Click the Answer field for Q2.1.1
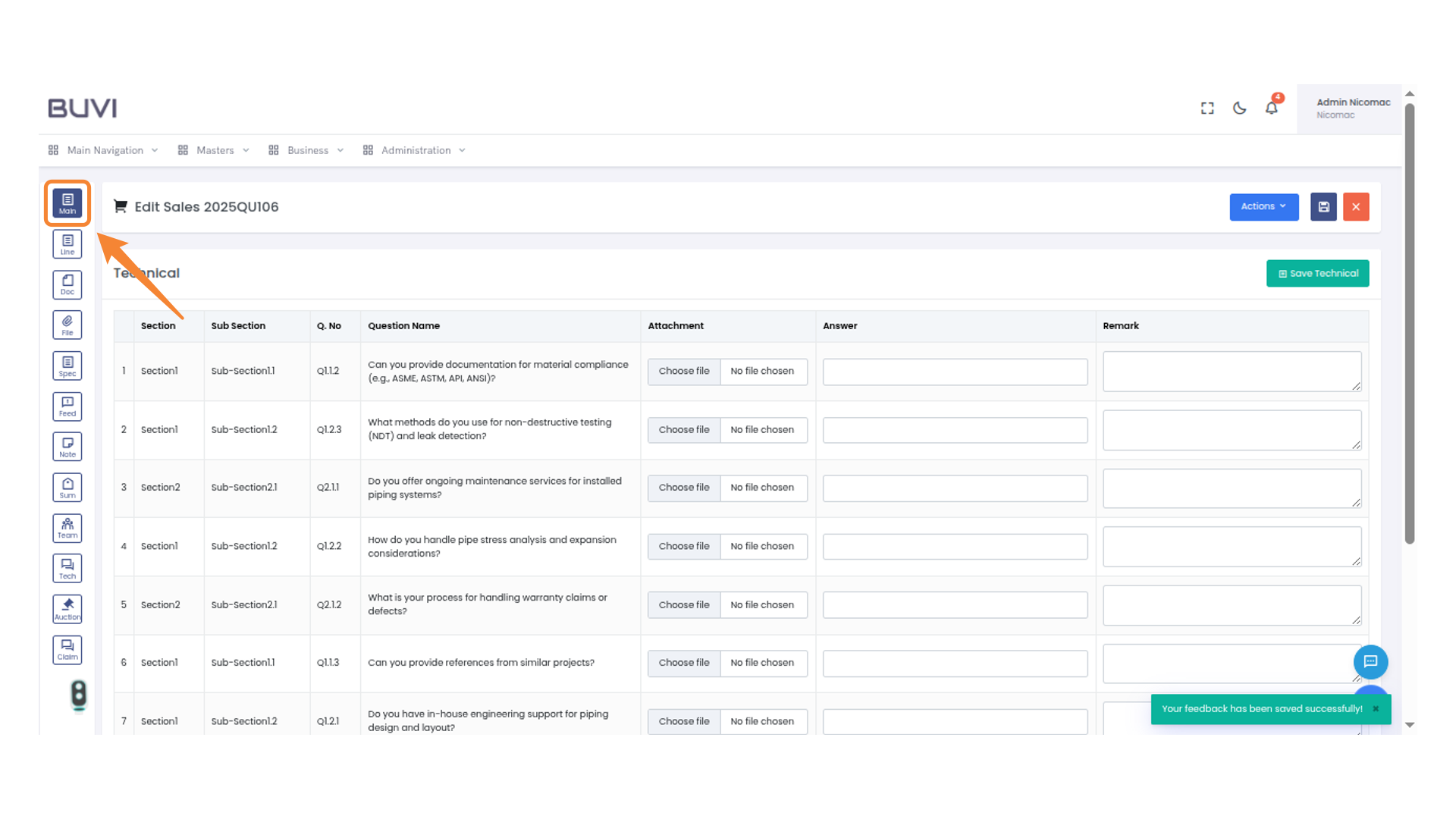The height and width of the screenshot is (819, 1456). 955,488
